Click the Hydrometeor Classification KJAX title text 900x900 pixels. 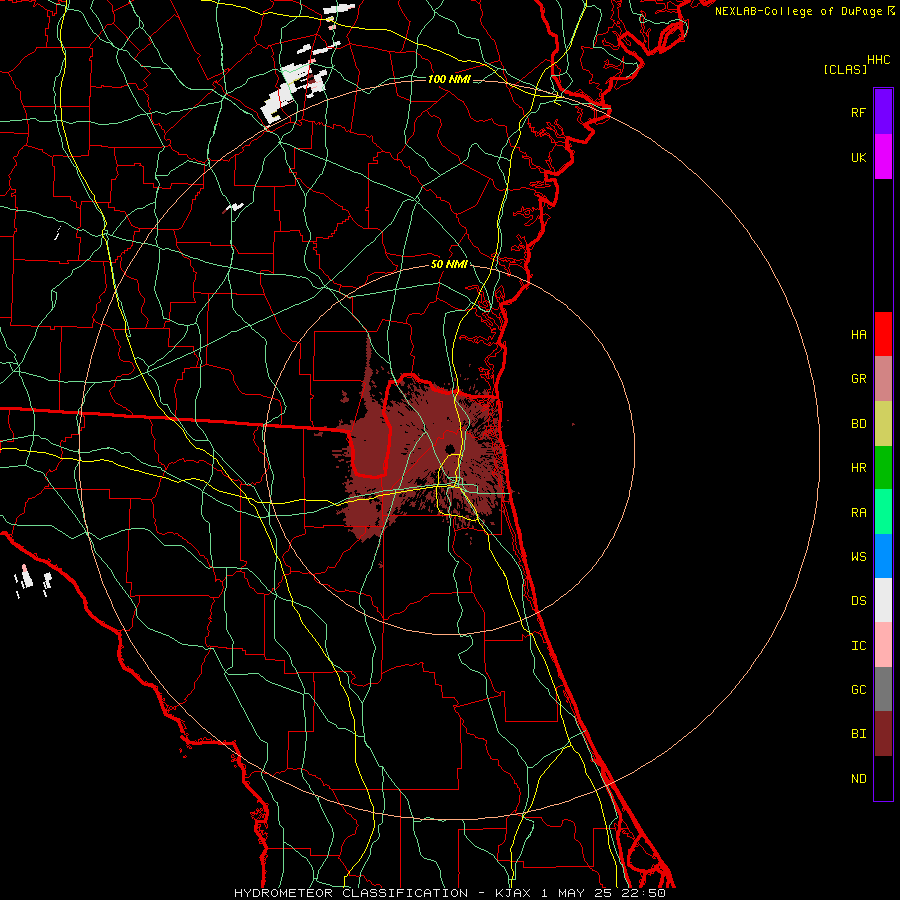[x=449, y=893]
